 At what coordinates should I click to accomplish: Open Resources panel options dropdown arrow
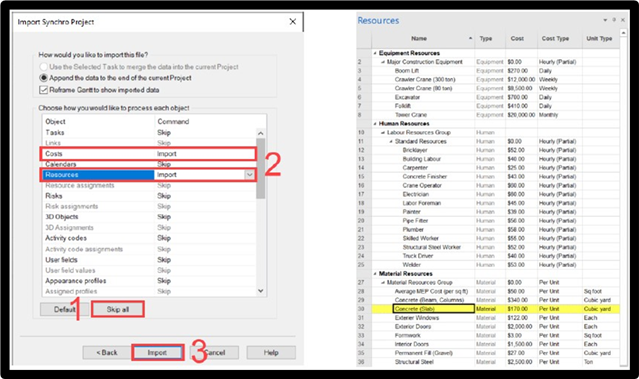pos(605,20)
